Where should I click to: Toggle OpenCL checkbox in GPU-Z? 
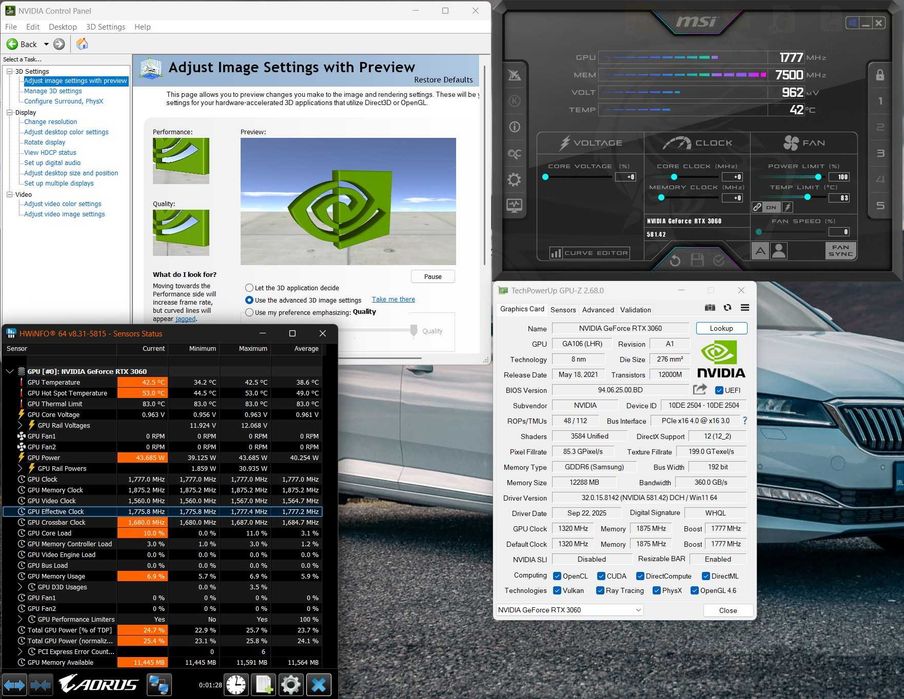[x=557, y=576]
